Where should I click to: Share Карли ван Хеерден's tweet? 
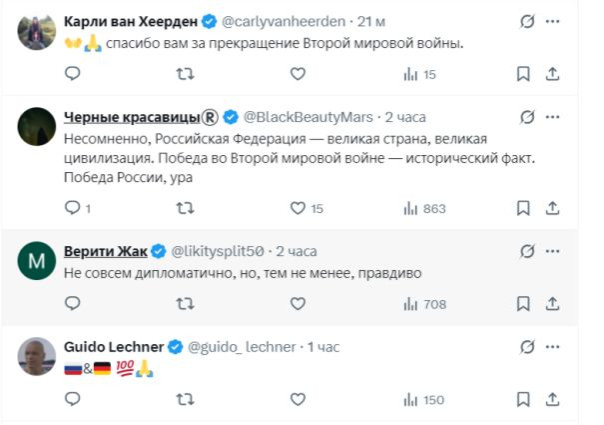coord(551,74)
